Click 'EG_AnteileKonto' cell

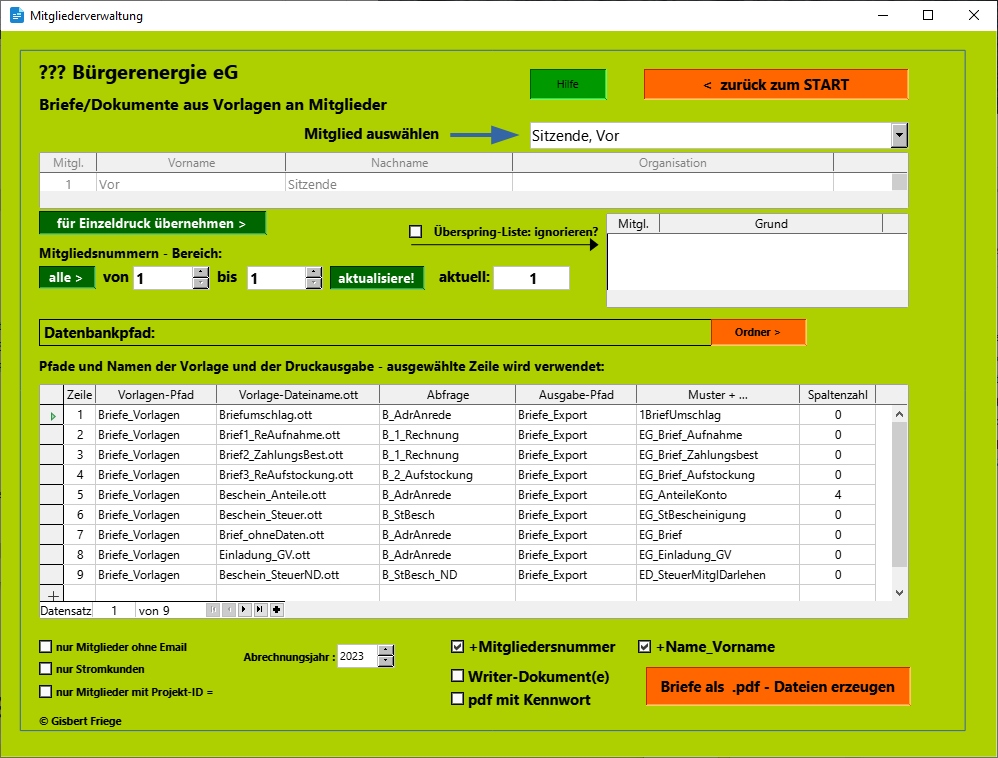click(x=718, y=495)
